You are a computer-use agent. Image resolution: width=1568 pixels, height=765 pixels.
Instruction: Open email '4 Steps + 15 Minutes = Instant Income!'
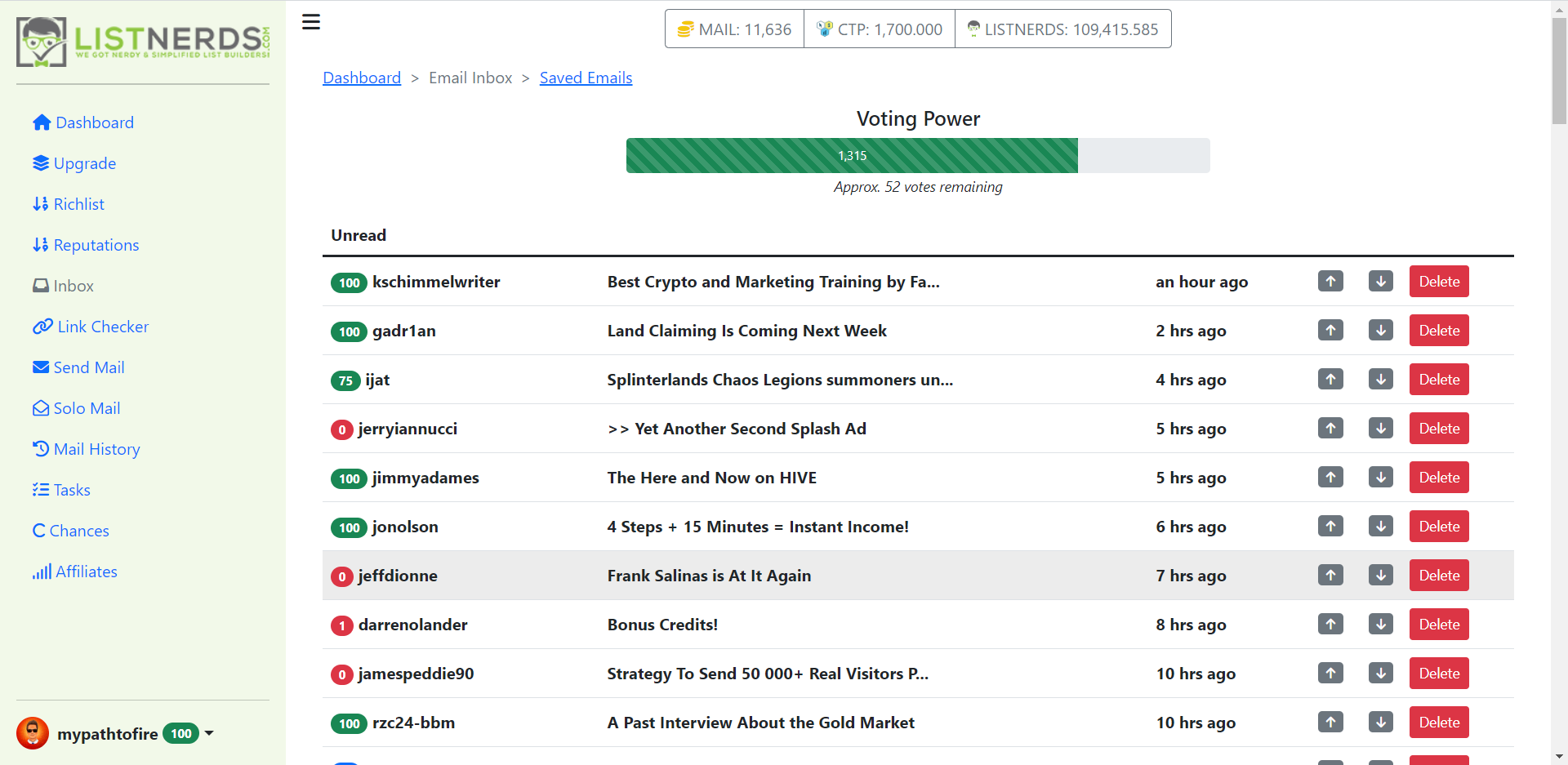[x=758, y=527]
